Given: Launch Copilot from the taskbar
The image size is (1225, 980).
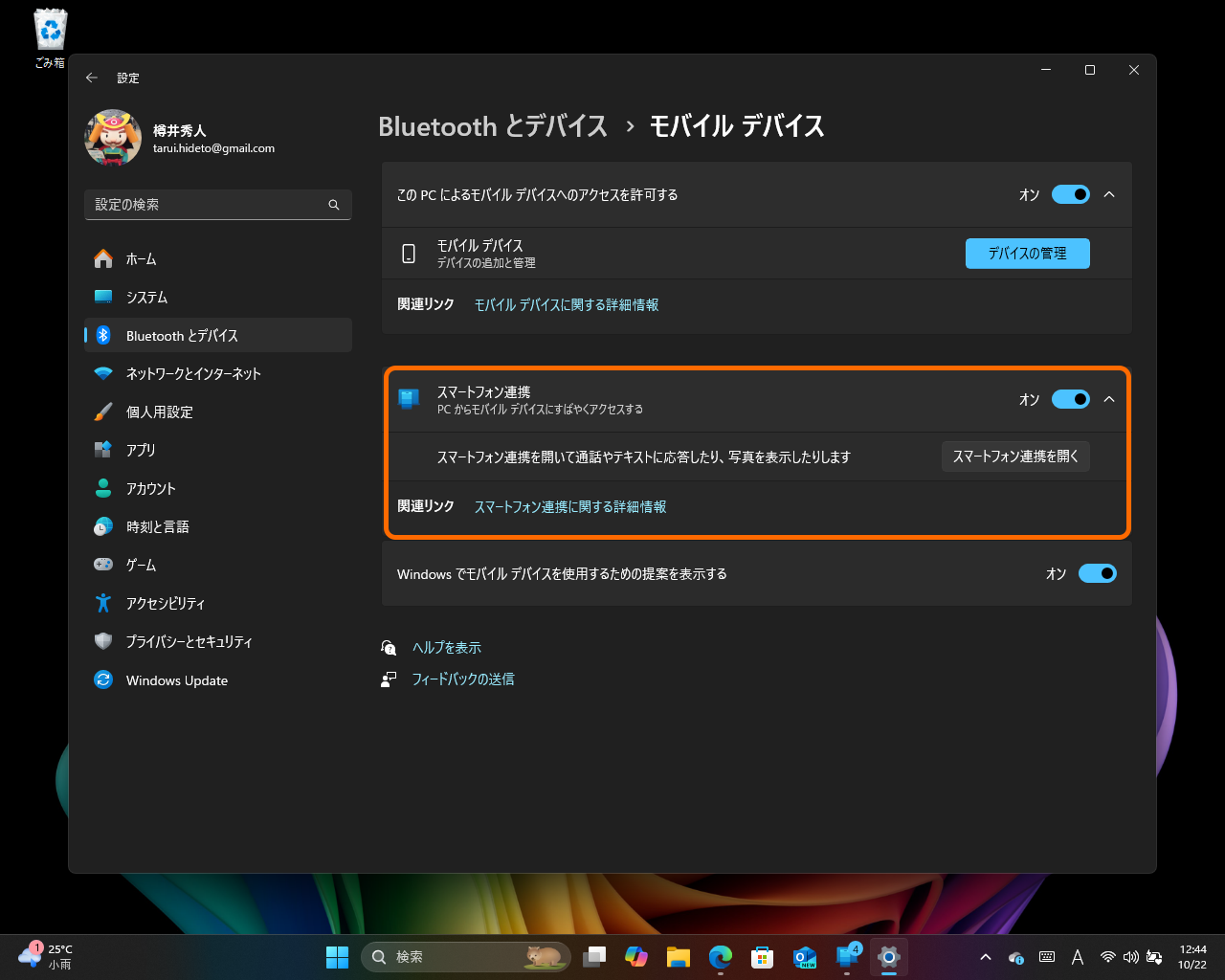Looking at the screenshot, I should coord(636,956).
